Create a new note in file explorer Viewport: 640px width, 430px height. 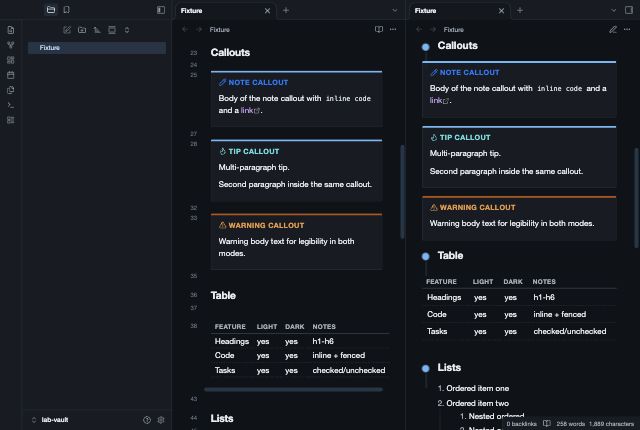coord(67,30)
